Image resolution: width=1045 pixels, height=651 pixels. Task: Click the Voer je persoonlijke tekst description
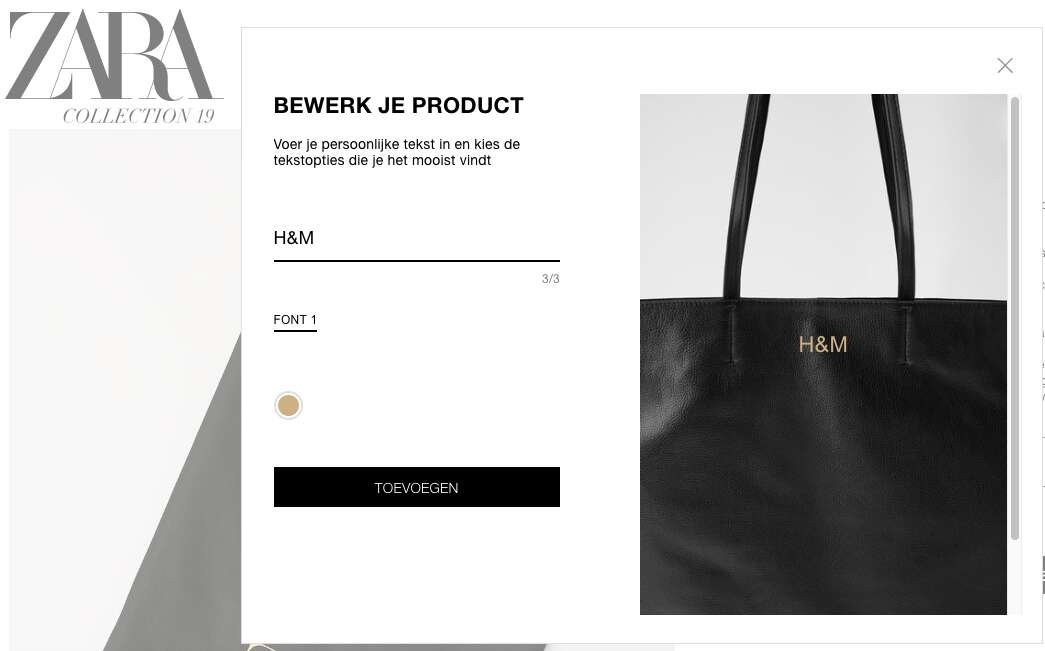pyautogui.click(x=397, y=152)
